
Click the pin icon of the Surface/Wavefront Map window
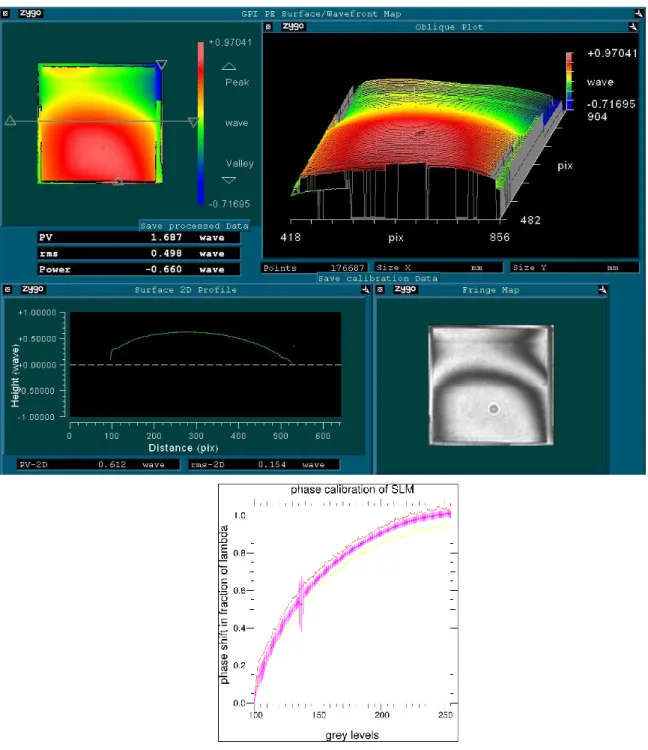pyautogui.click(x=639, y=13)
